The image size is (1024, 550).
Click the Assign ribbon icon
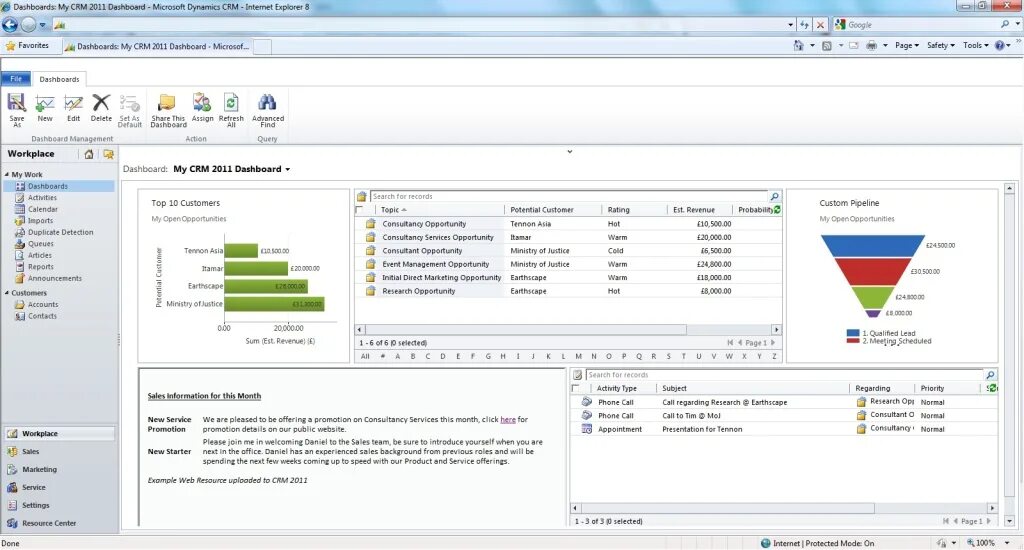[202, 103]
